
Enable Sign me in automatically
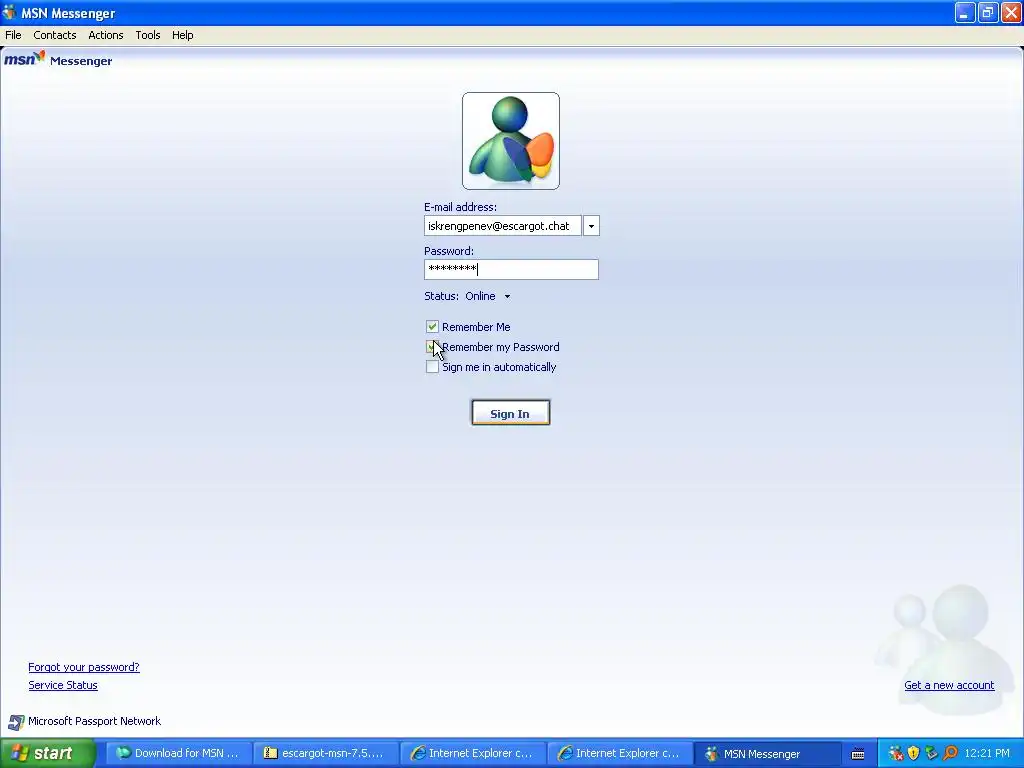coord(432,367)
